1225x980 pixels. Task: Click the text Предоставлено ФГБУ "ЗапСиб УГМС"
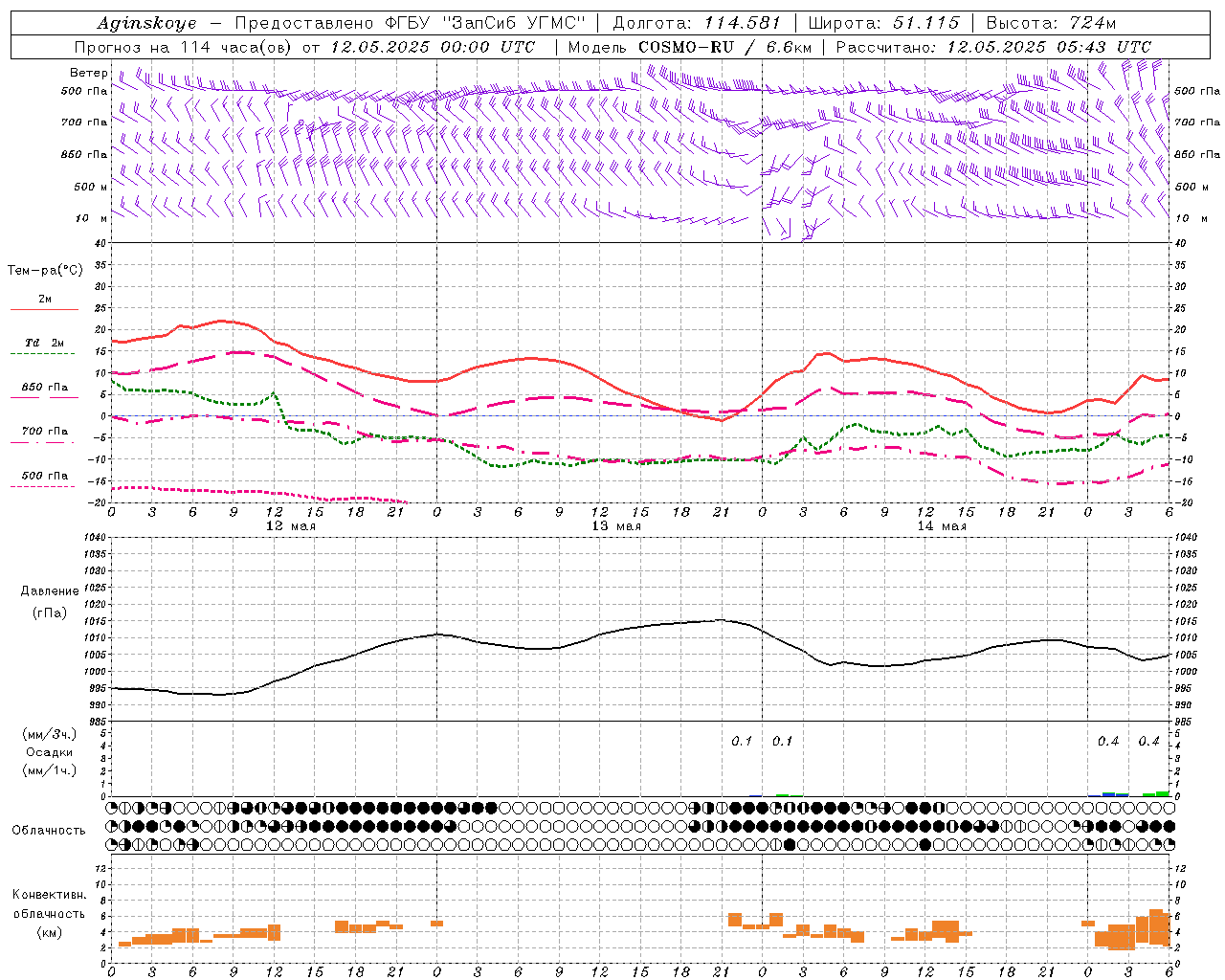click(410, 23)
